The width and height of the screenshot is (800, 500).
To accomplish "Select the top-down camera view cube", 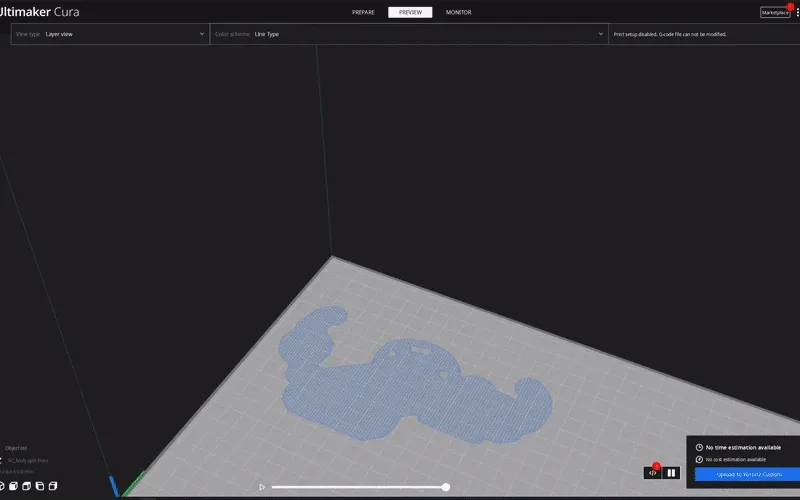I will pyautogui.click(x=27, y=486).
